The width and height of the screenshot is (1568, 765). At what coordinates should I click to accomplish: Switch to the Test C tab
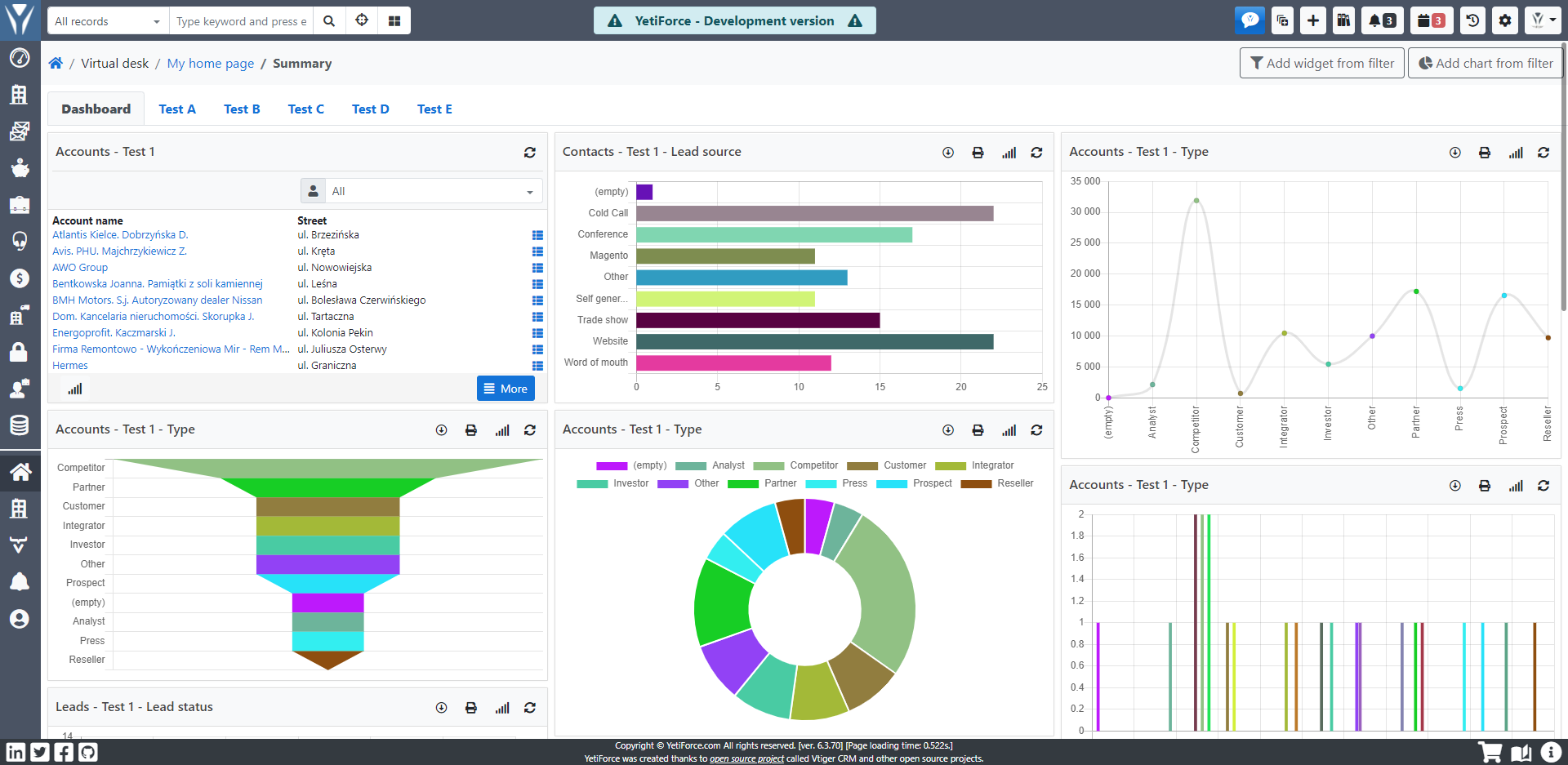tap(305, 109)
